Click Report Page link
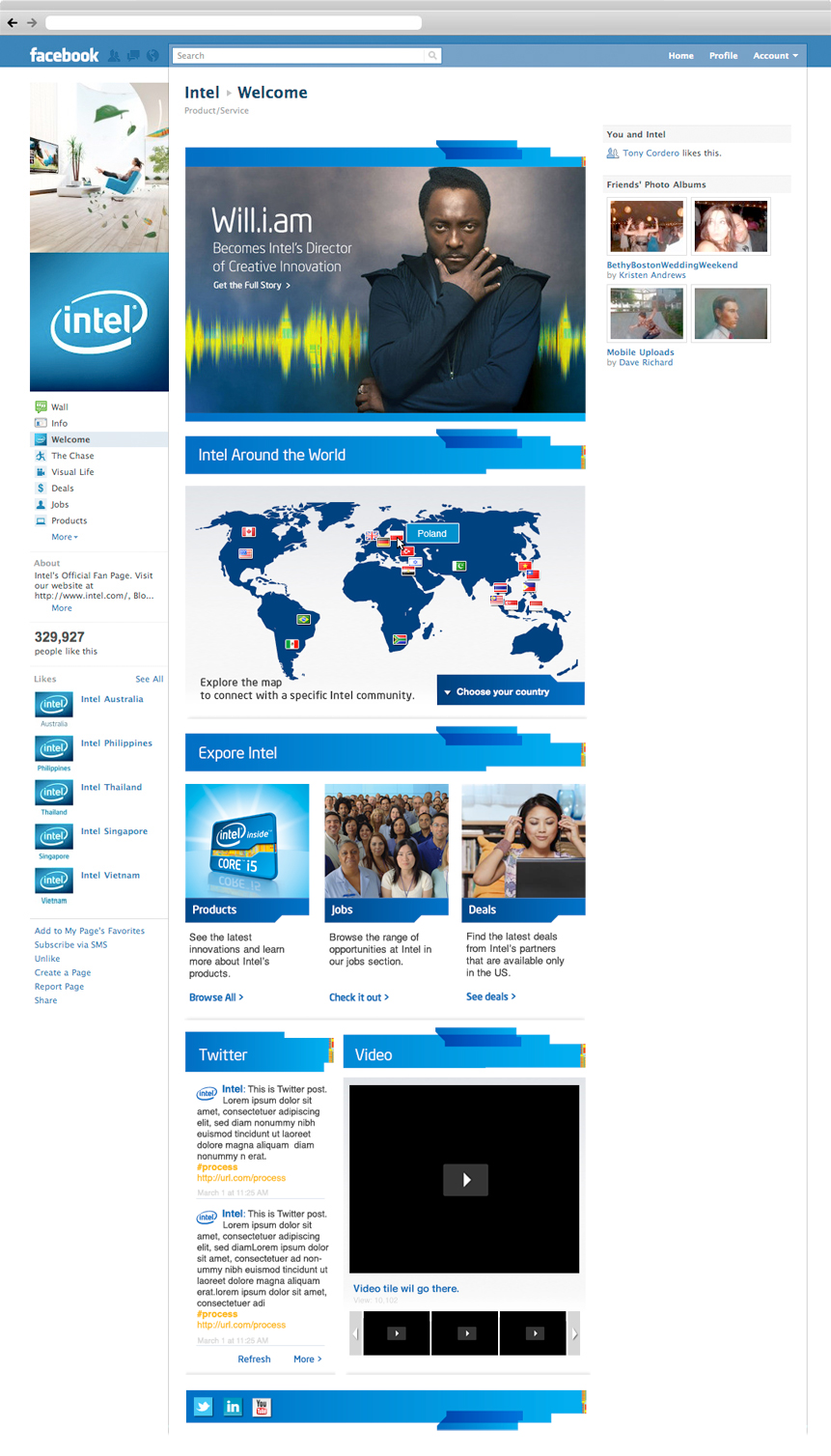Image resolution: width=831 pixels, height=1456 pixels. tap(60, 987)
